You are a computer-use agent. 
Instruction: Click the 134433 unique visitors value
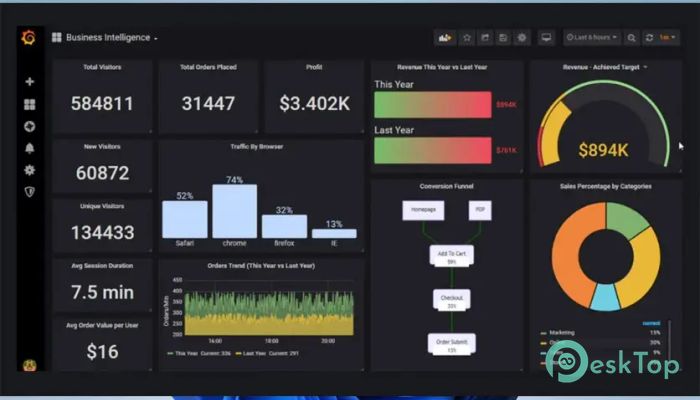tap(103, 232)
